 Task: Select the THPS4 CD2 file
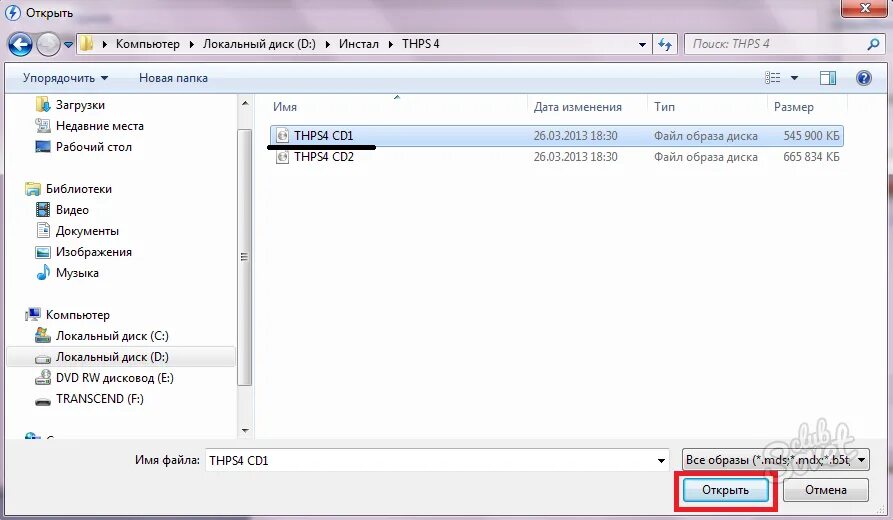pyautogui.click(x=557, y=157)
